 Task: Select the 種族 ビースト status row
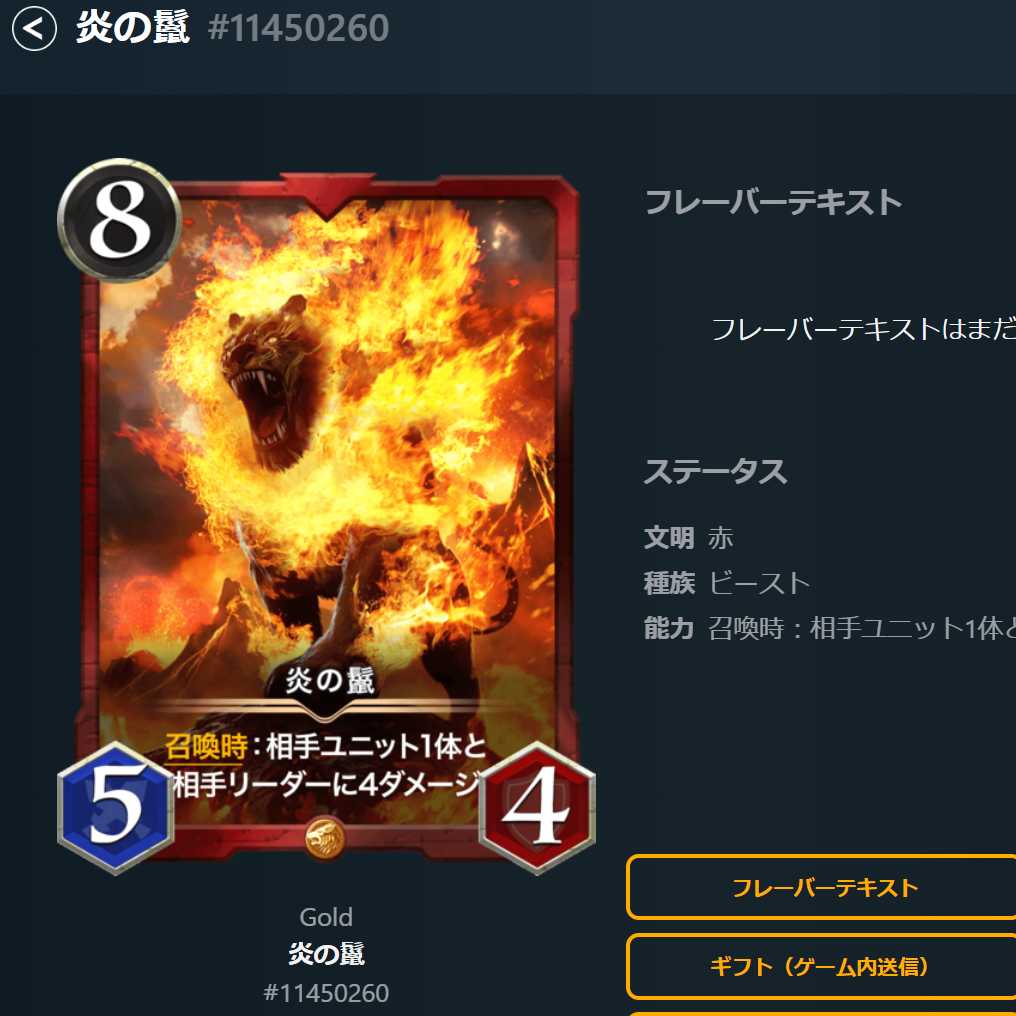[727, 583]
